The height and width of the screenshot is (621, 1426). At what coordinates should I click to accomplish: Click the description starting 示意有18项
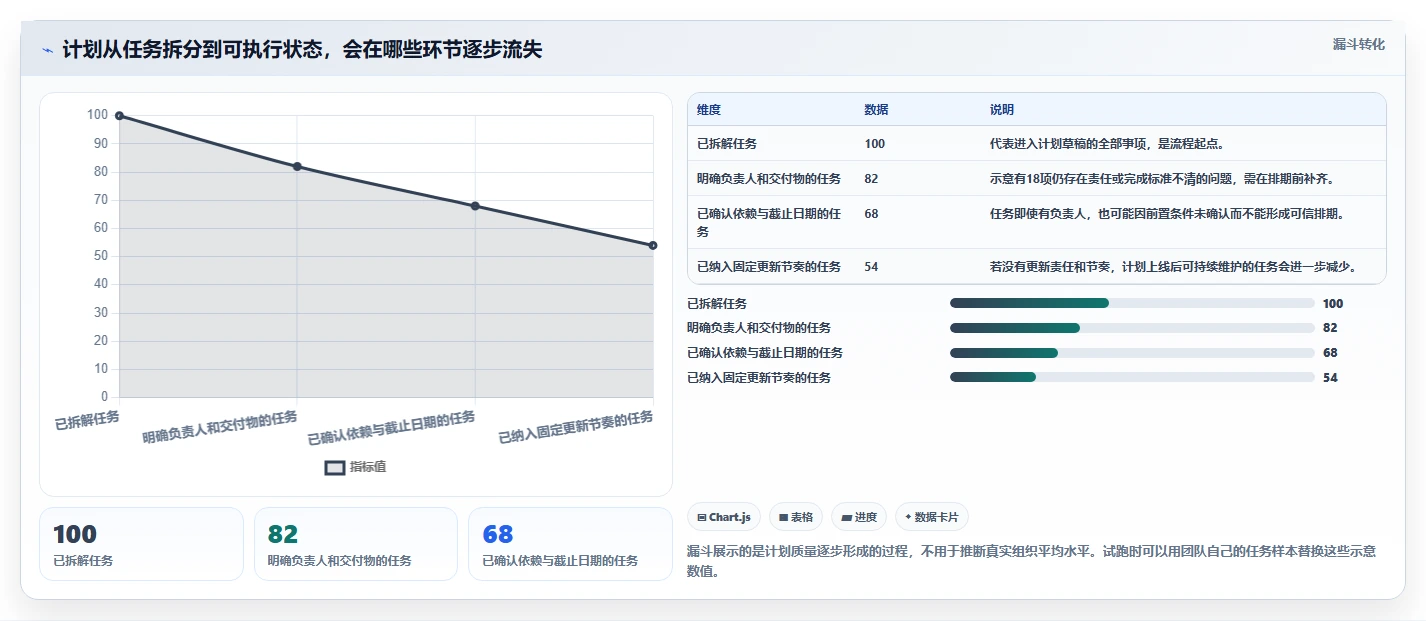[x=1163, y=178]
